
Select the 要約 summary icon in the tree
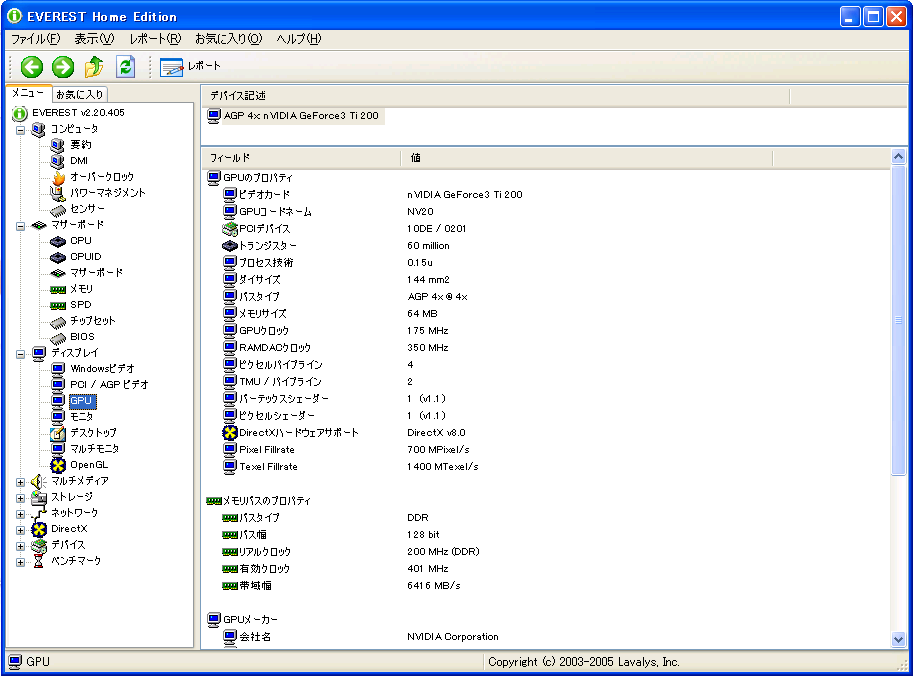[x=57, y=145]
